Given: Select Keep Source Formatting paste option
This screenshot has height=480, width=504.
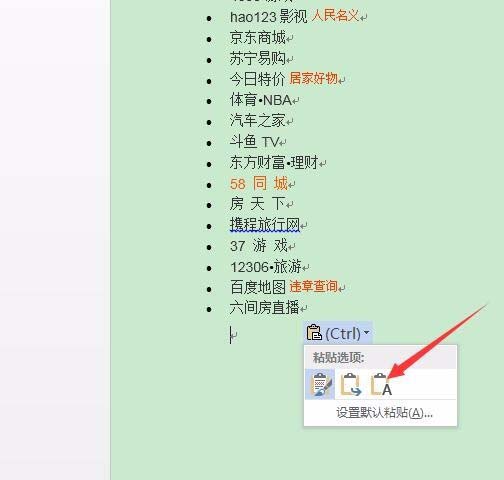Looking at the screenshot, I should [x=320, y=384].
